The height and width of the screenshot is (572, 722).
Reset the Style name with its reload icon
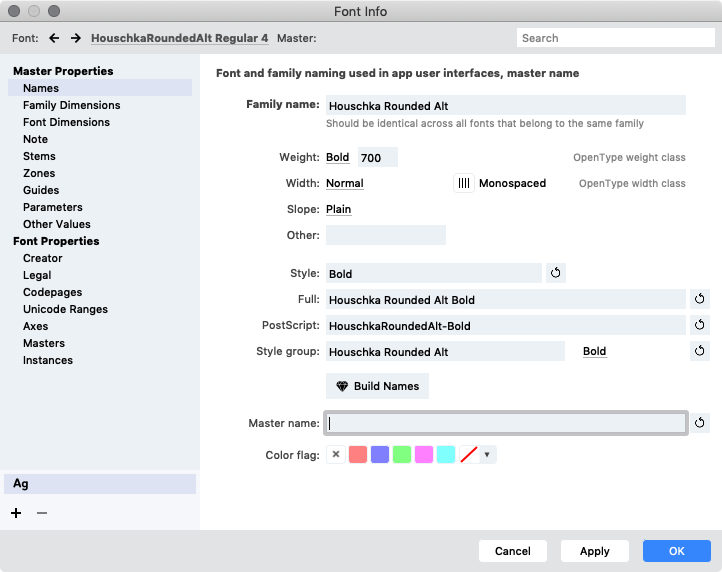click(x=556, y=273)
